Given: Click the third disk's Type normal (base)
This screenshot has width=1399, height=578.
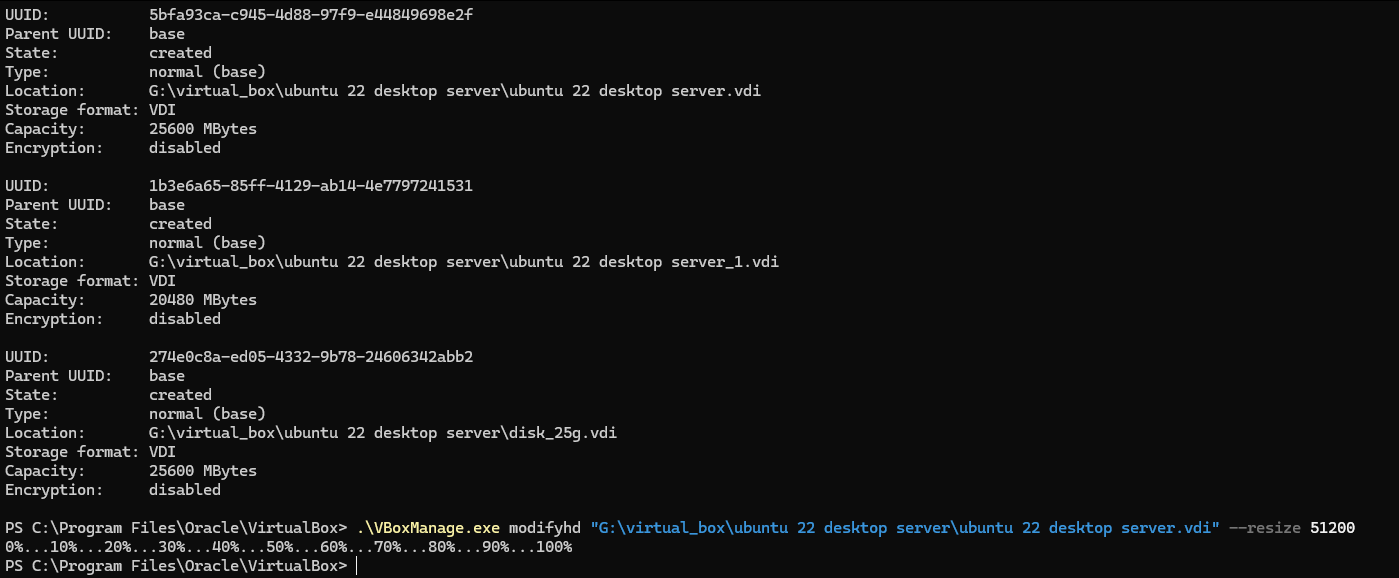Looking at the screenshot, I should [207, 414].
